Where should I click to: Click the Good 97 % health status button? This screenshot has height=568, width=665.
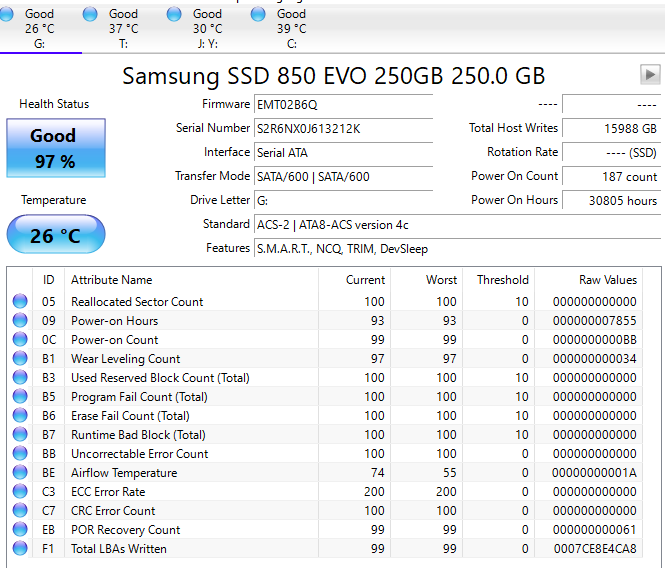coord(56,148)
